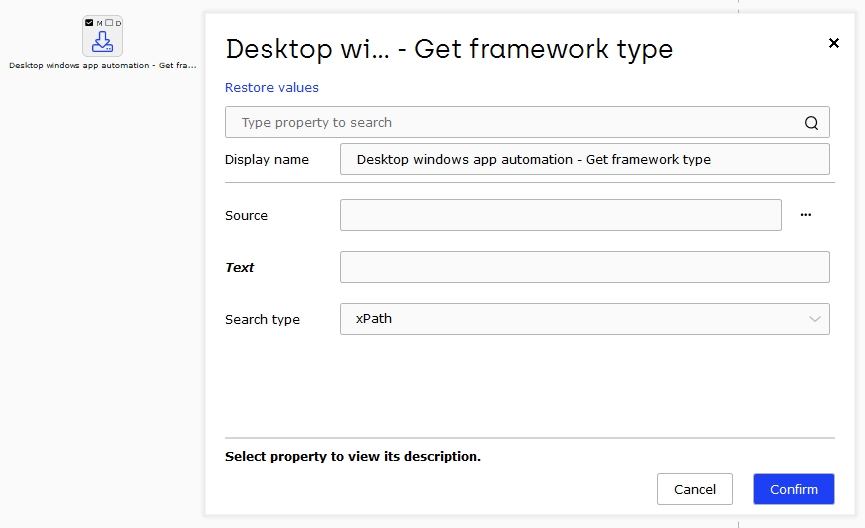Click the blue download-to-tray activity icon
The width and height of the screenshot is (865, 528).
(x=103, y=42)
